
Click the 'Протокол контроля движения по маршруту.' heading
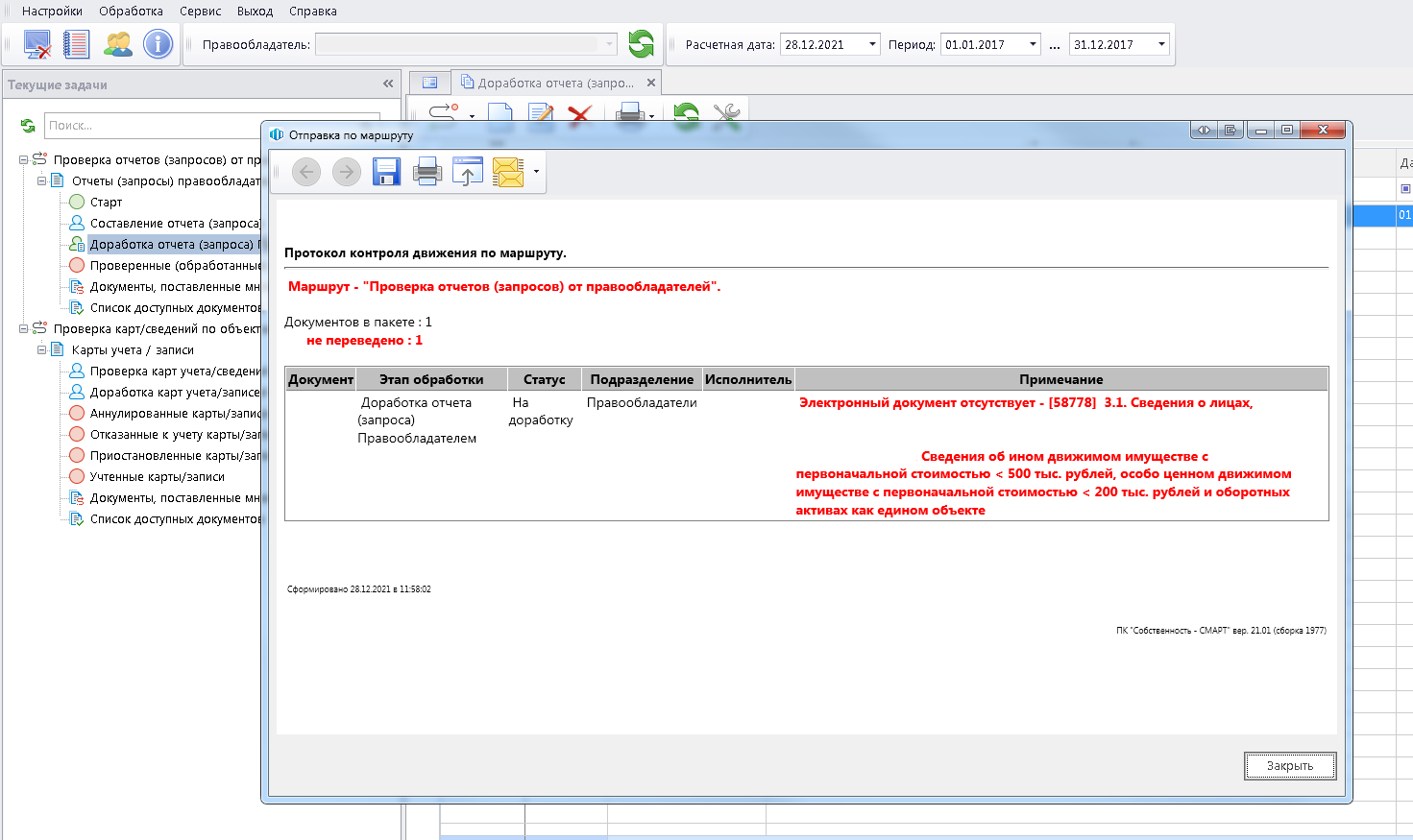(x=426, y=253)
